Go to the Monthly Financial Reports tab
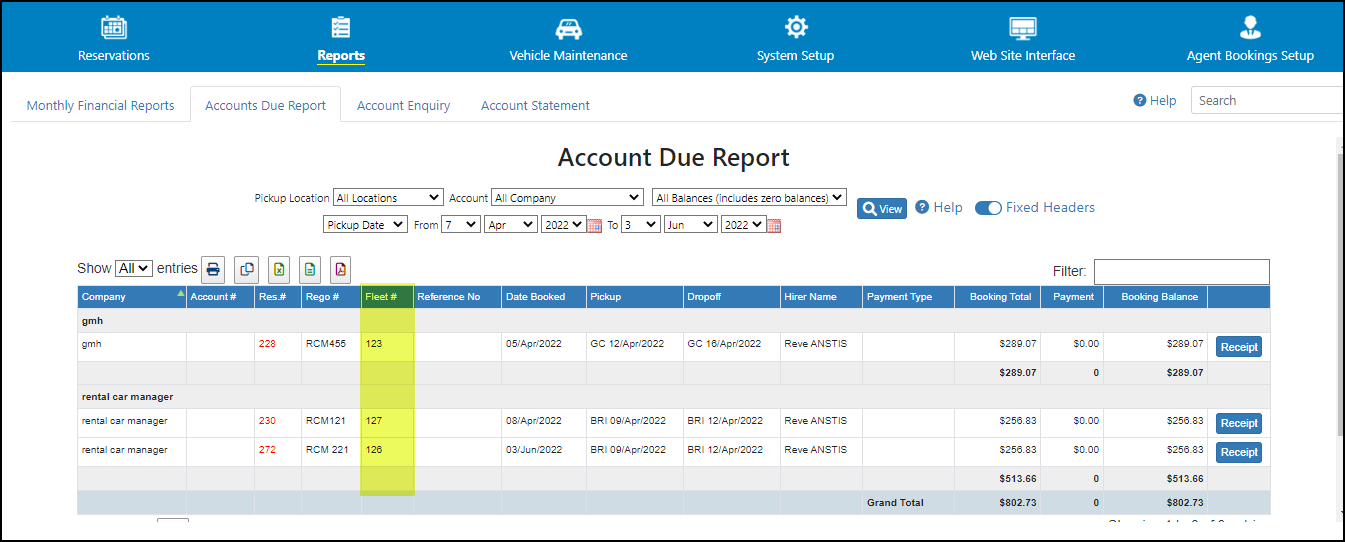Viewport: 1345px width, 542px height. pyautogui.click(x=100, y=105)
